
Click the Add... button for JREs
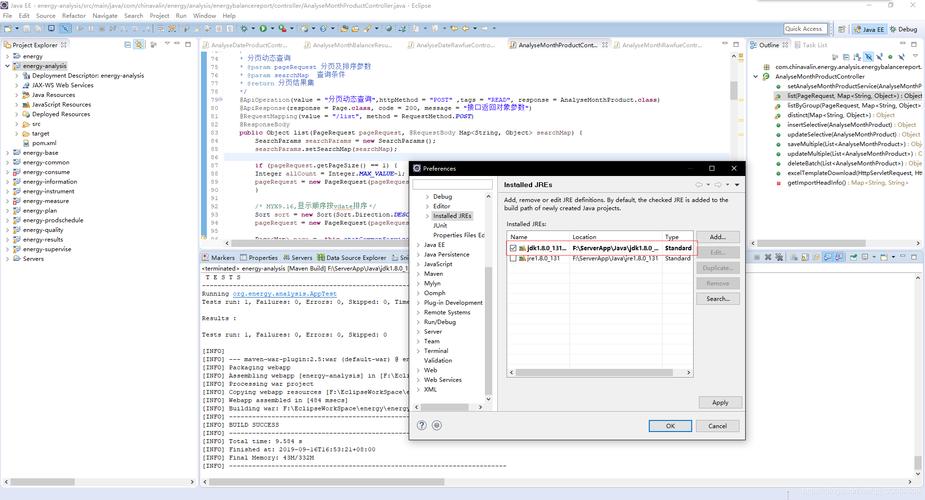point(717,237)
